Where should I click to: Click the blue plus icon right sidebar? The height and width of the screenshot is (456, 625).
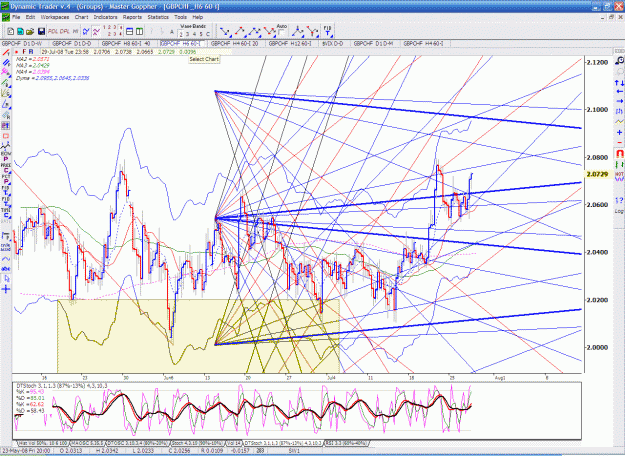(619, 132)
